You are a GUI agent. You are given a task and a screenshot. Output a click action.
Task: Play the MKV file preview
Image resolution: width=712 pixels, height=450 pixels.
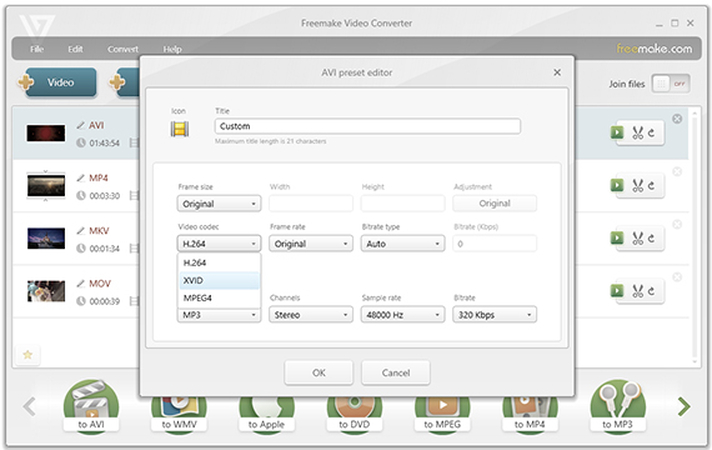pyautogui.click(x=617, y=238)
